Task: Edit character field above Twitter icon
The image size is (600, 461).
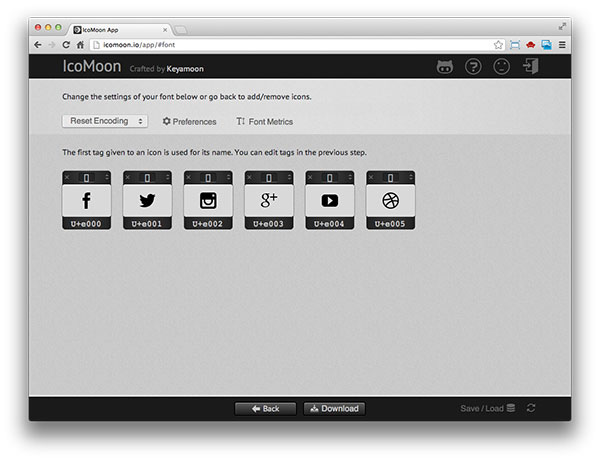Action: (x=147, y=178)
